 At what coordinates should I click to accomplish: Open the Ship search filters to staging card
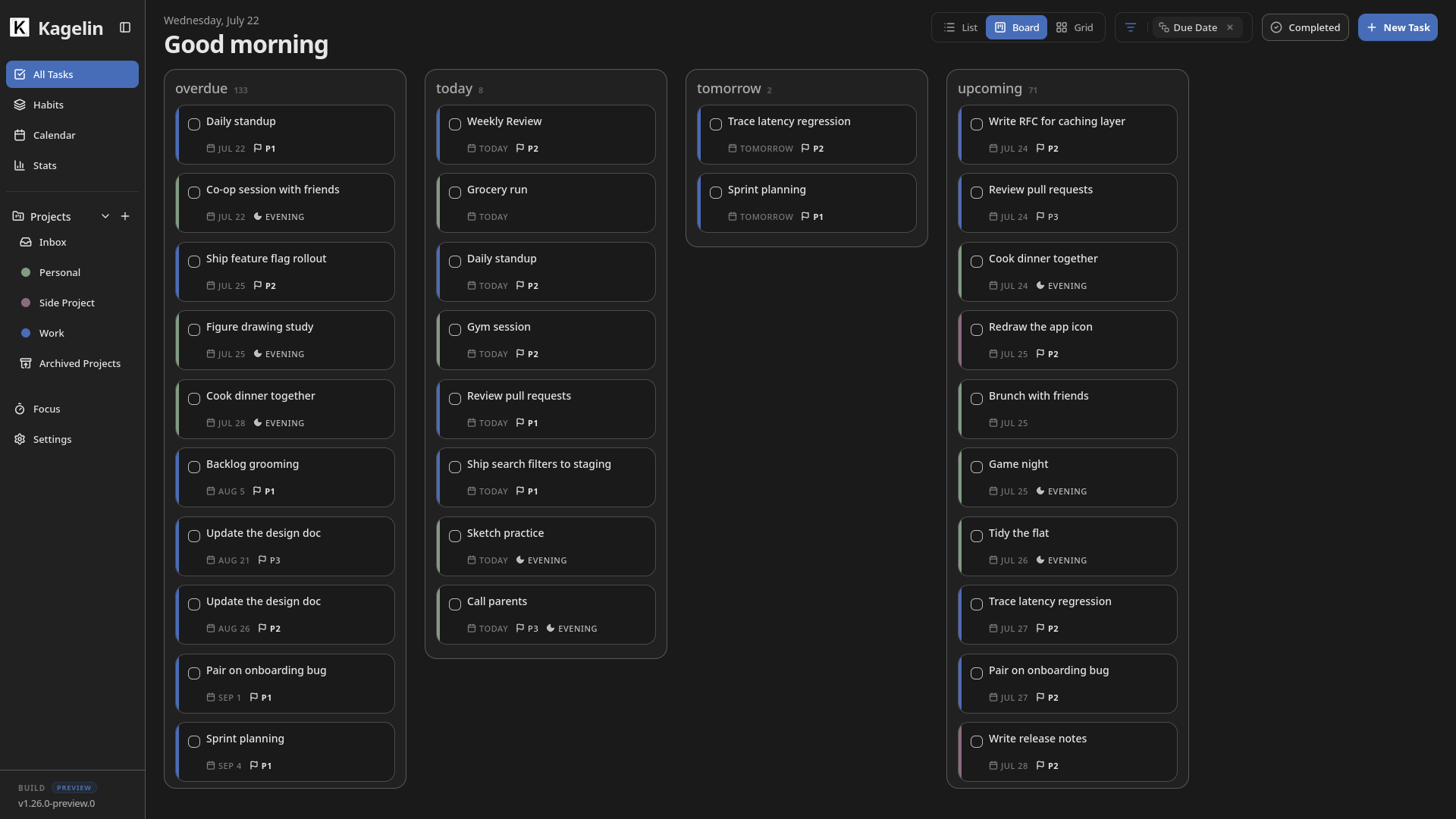[546, 478]
